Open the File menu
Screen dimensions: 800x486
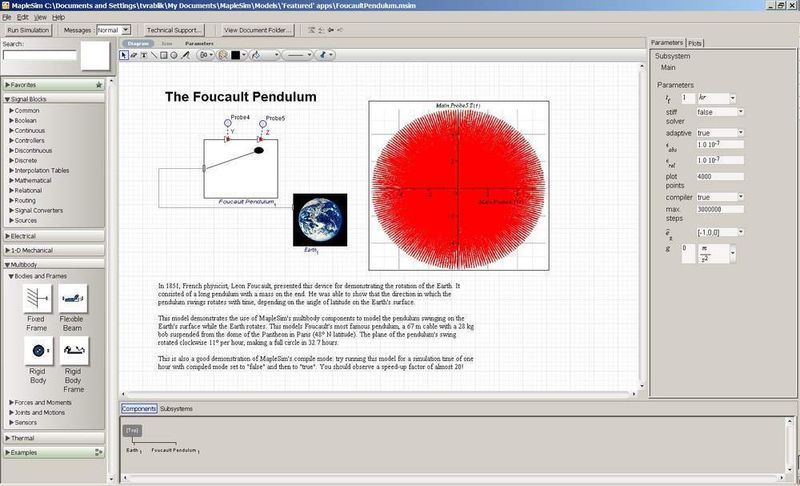click(x=7, y=17)
